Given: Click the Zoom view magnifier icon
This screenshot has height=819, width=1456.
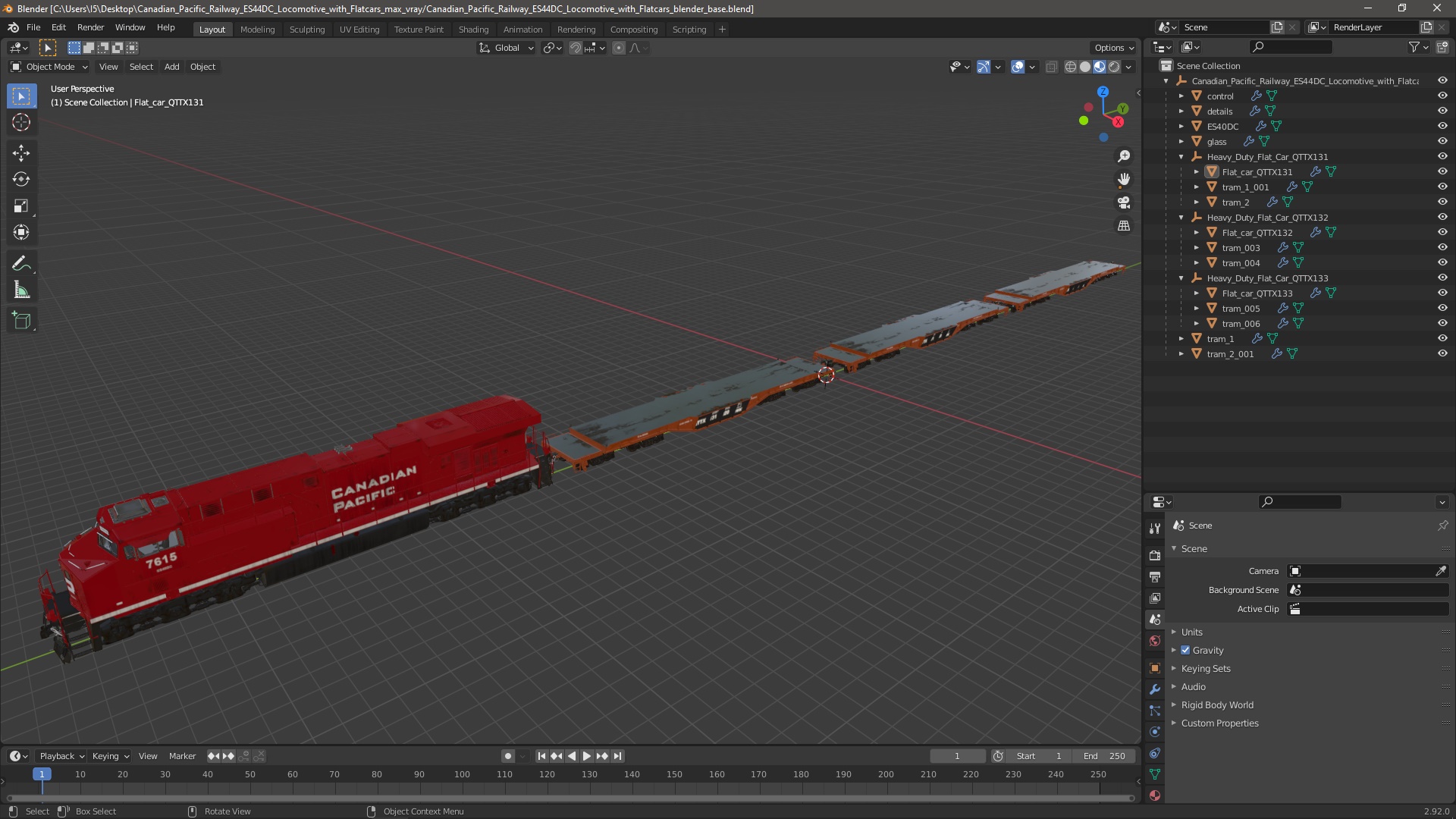Looking at the screenshot, I should (x=1124, y=156).
